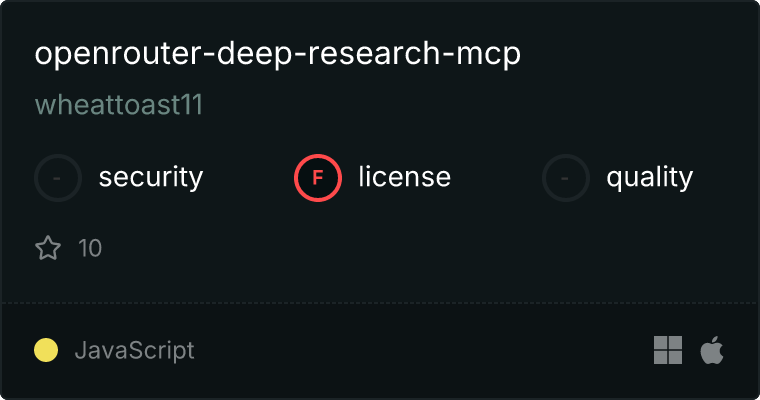Click the star icon beside 10
760x400 pixels.
pos(48,248)
